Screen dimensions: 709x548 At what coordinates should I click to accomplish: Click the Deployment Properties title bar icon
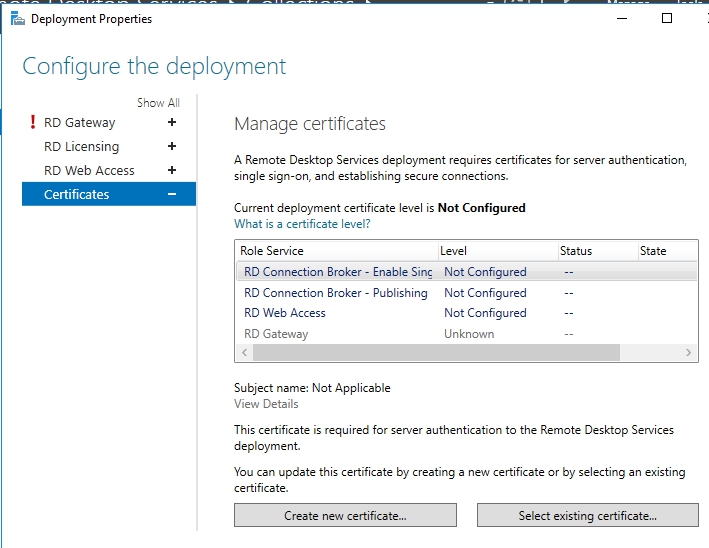(x=17, y=18)
